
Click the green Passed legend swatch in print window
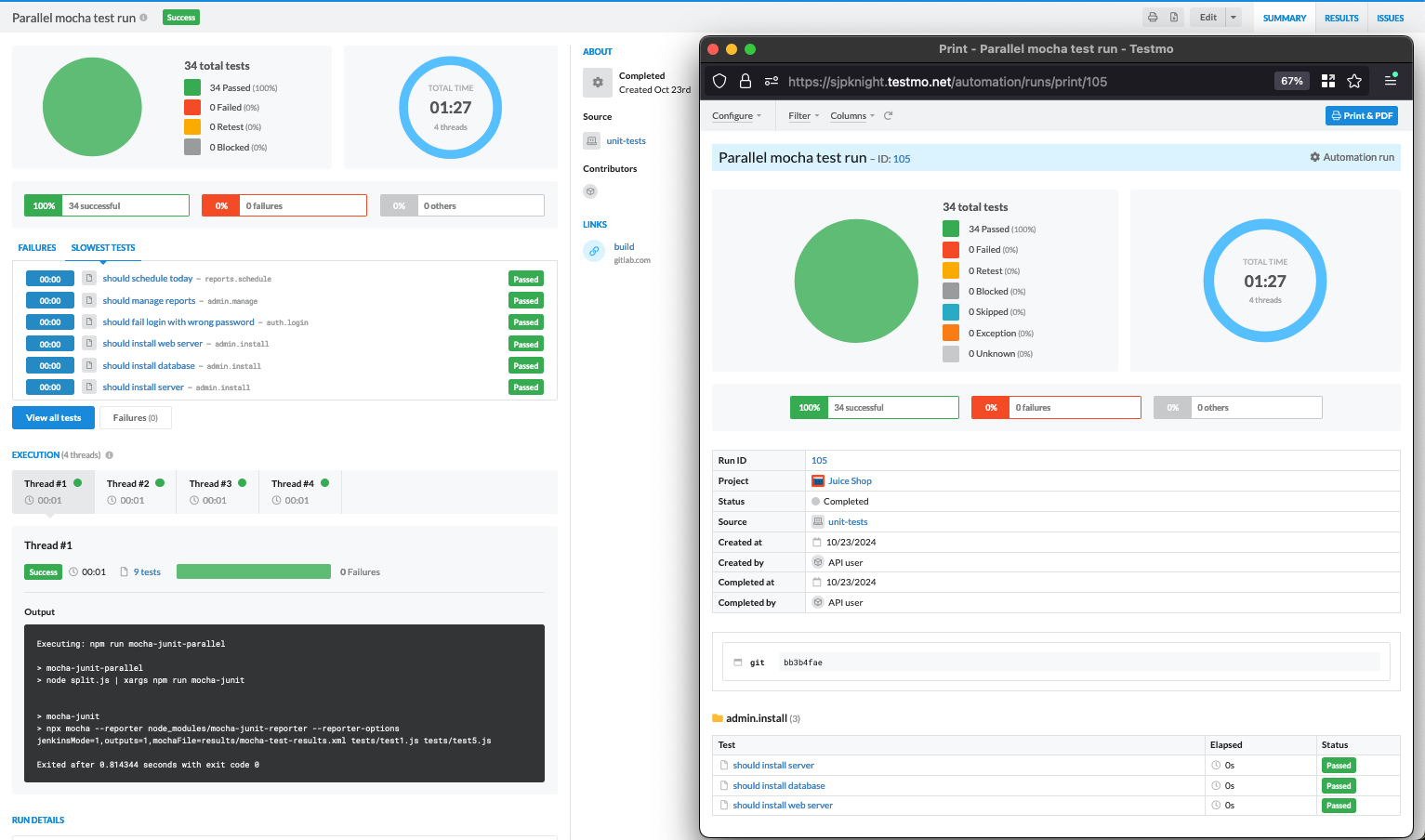coord(951,229)
